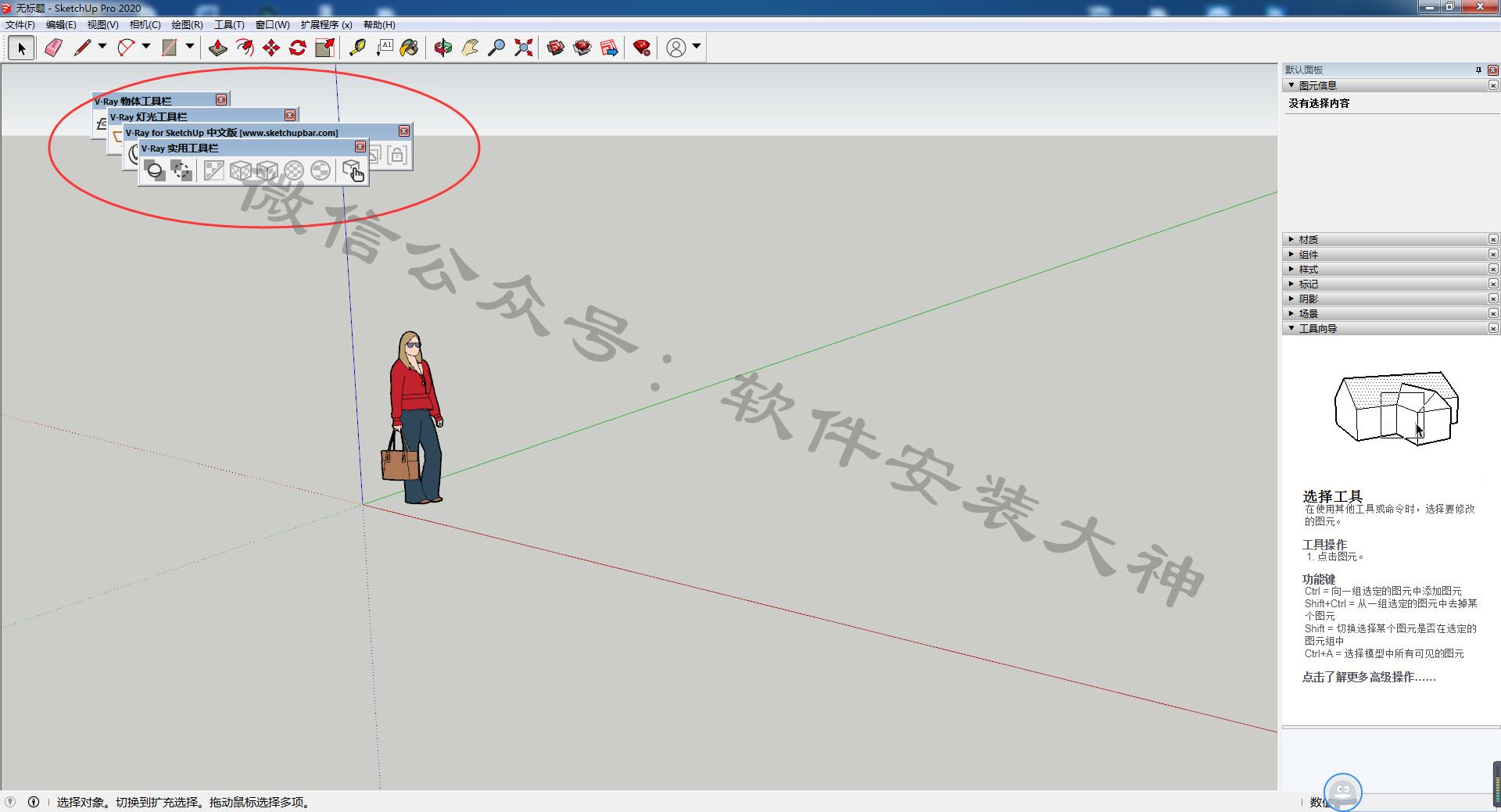Click the V-Ray lock icon in the 中文版 toolbar
Screen dimensions: 1501x812
397,155
